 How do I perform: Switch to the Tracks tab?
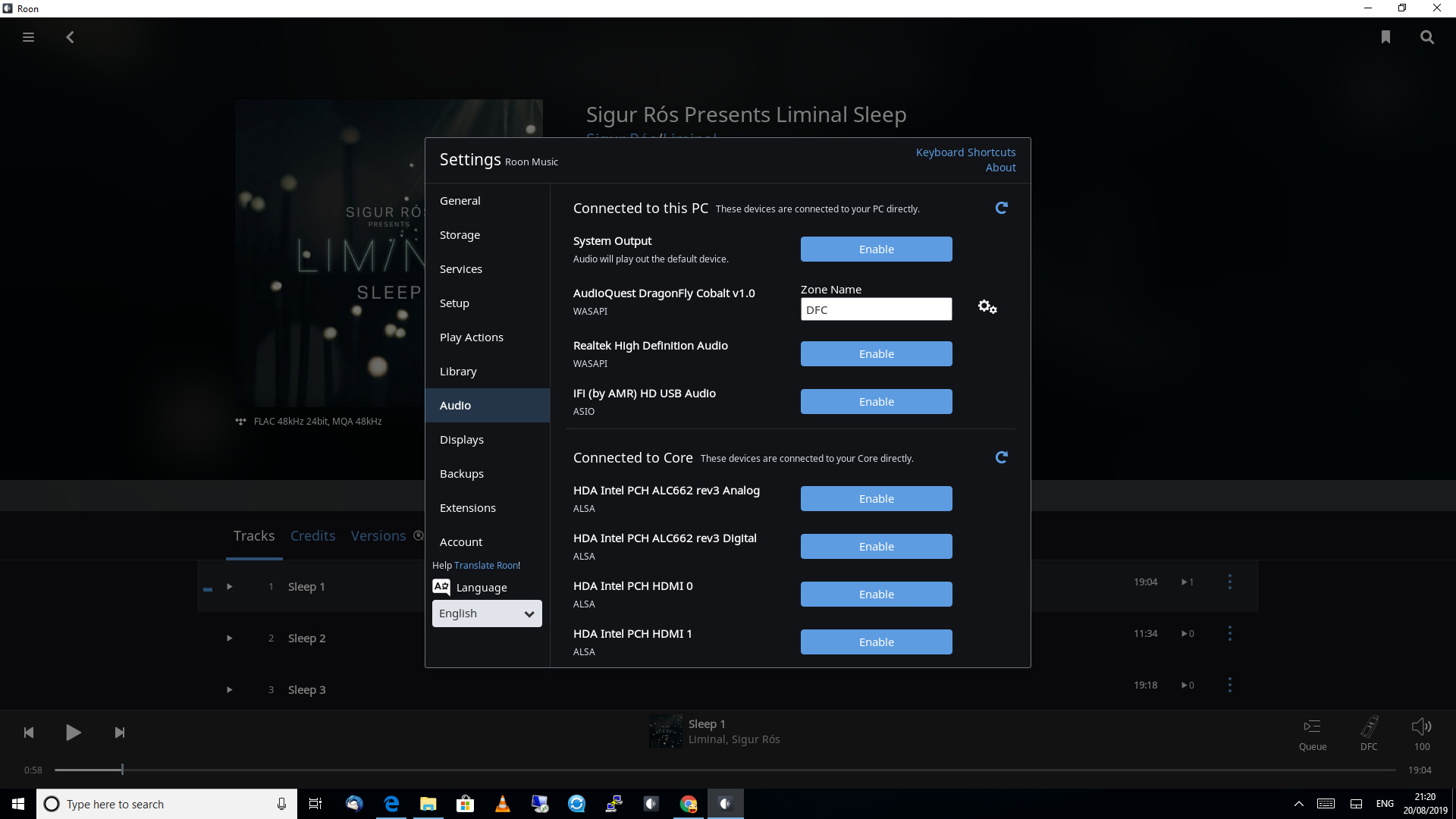tap(254, 536)
